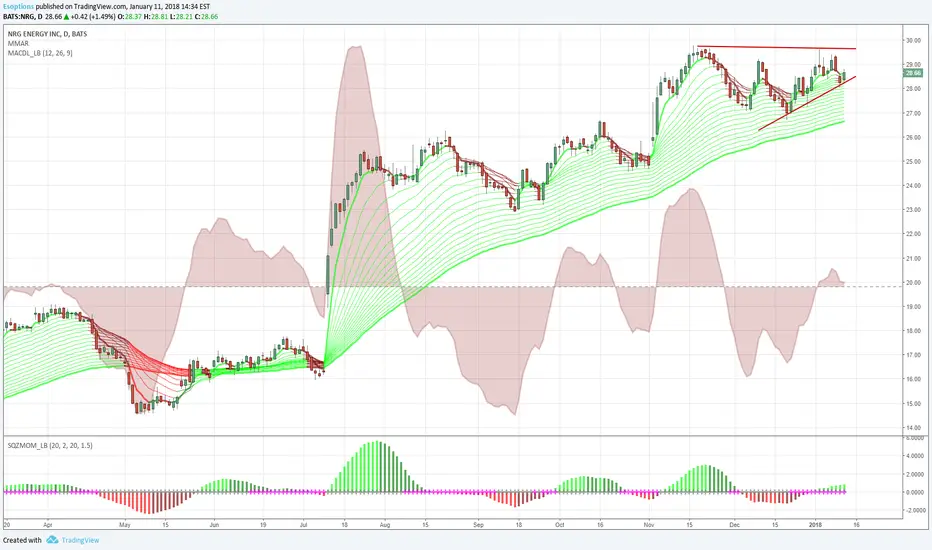Click the Apr label on the time axis
Image resolution: width=932 pixels, height=550 pixels.
coord(48,525)
